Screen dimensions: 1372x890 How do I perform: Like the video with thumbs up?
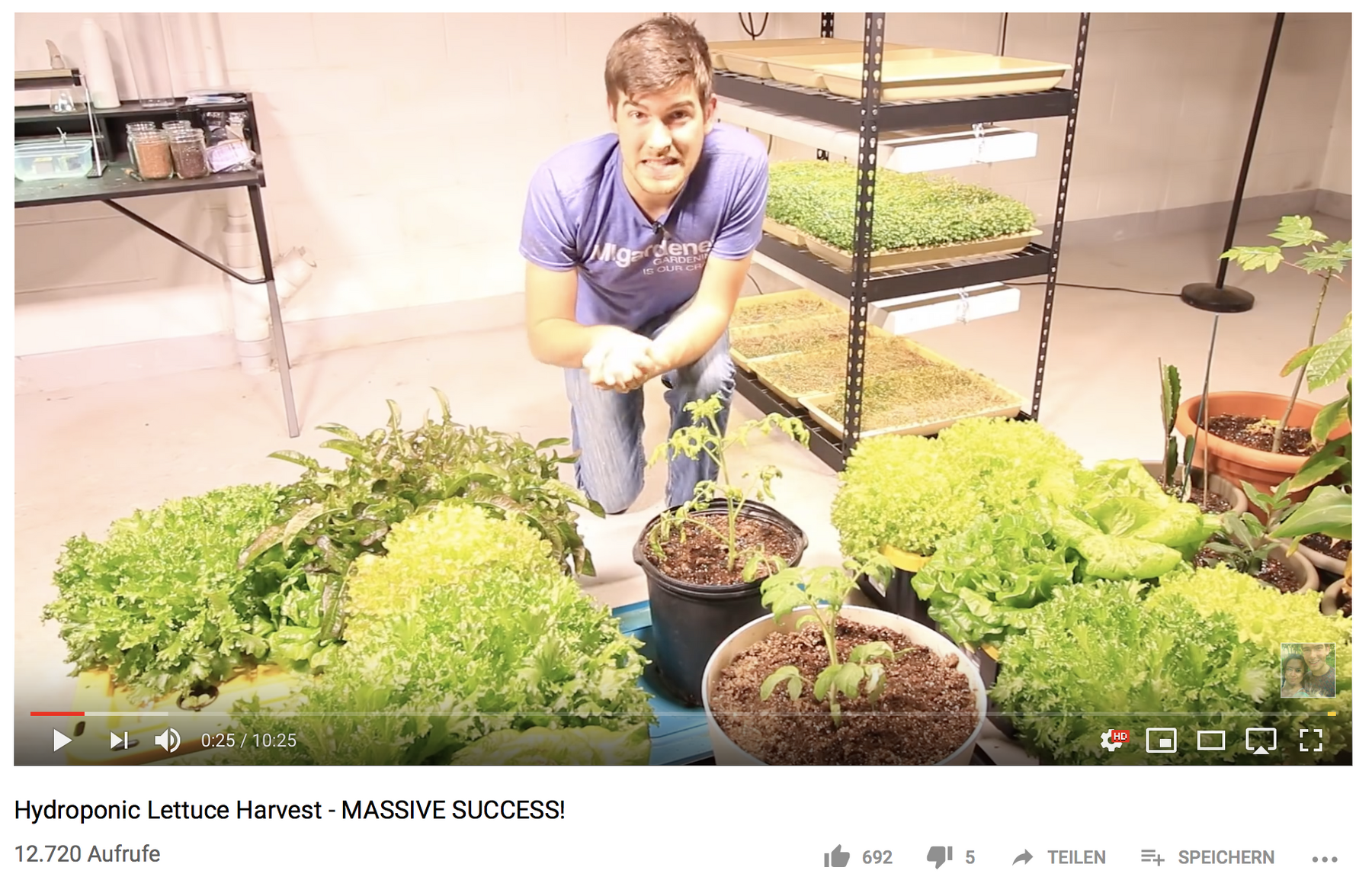point(837,856)
